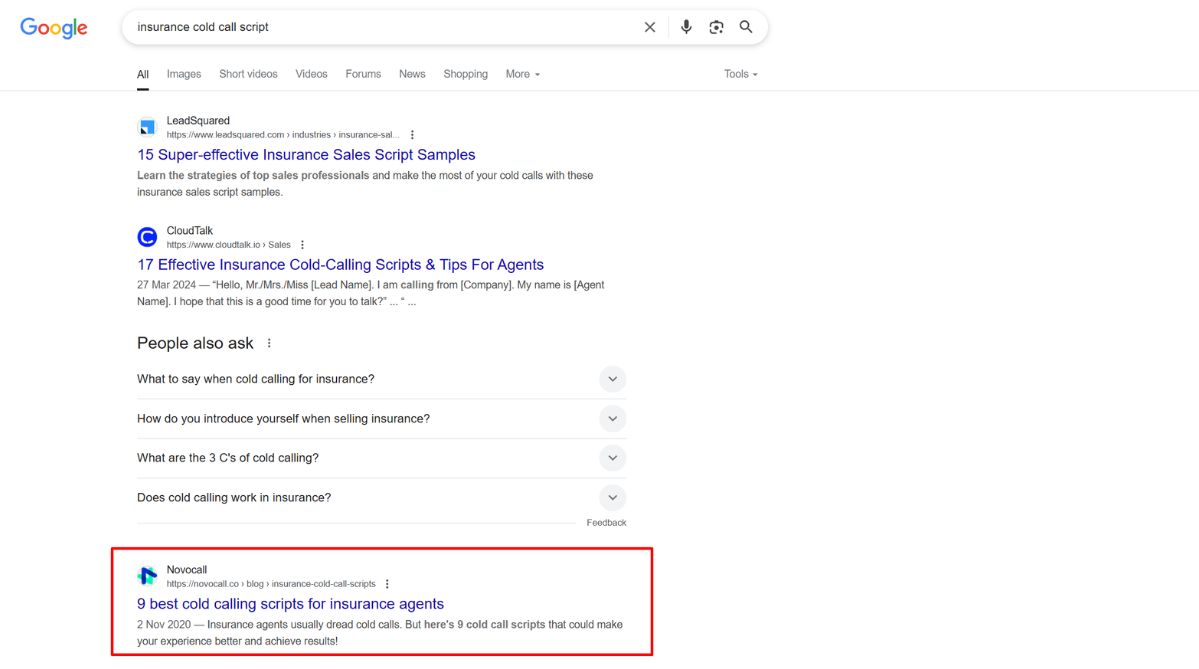Open the three-dot menu for the LeadSquared result
The image size is (1199, 669).
pos(412,135)
